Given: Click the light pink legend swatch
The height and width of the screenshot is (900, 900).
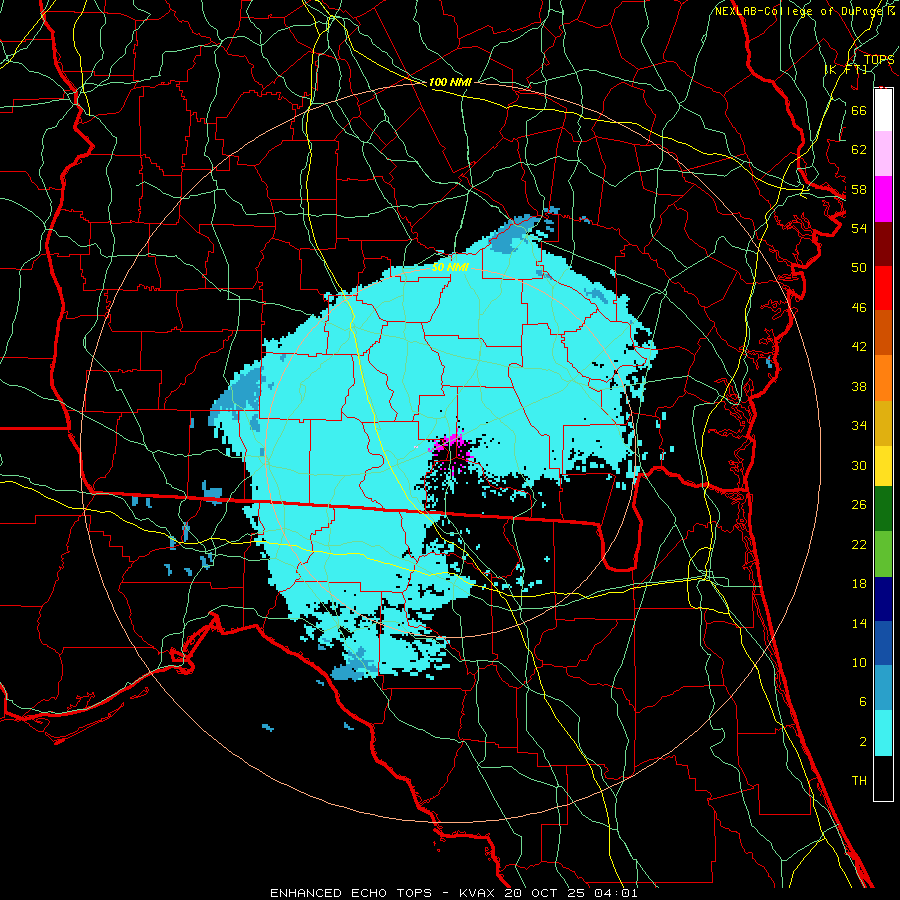Looking at the screenshot, I should [883, 154].
